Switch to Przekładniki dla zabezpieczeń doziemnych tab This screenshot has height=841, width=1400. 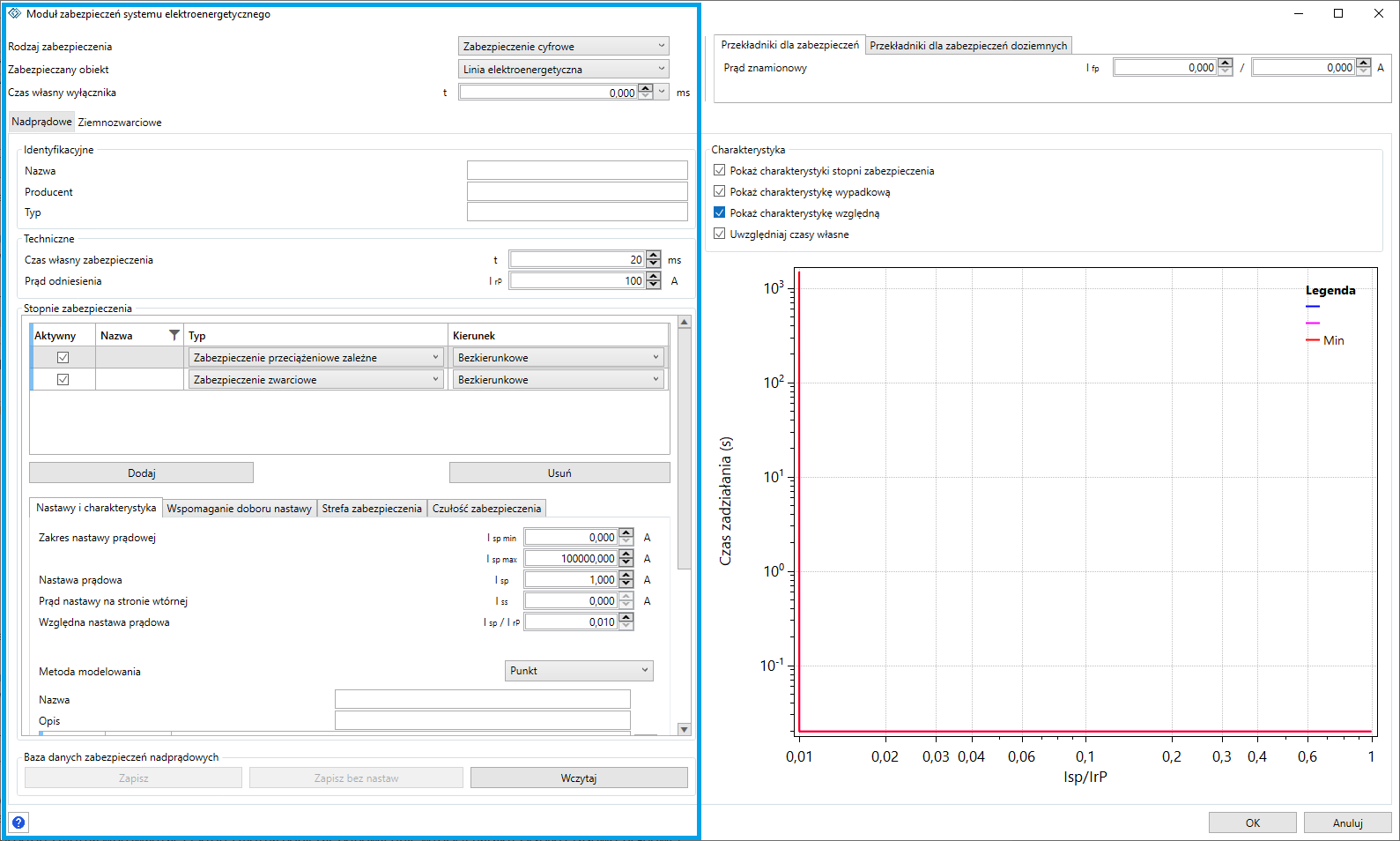click(x=968, y=46)
